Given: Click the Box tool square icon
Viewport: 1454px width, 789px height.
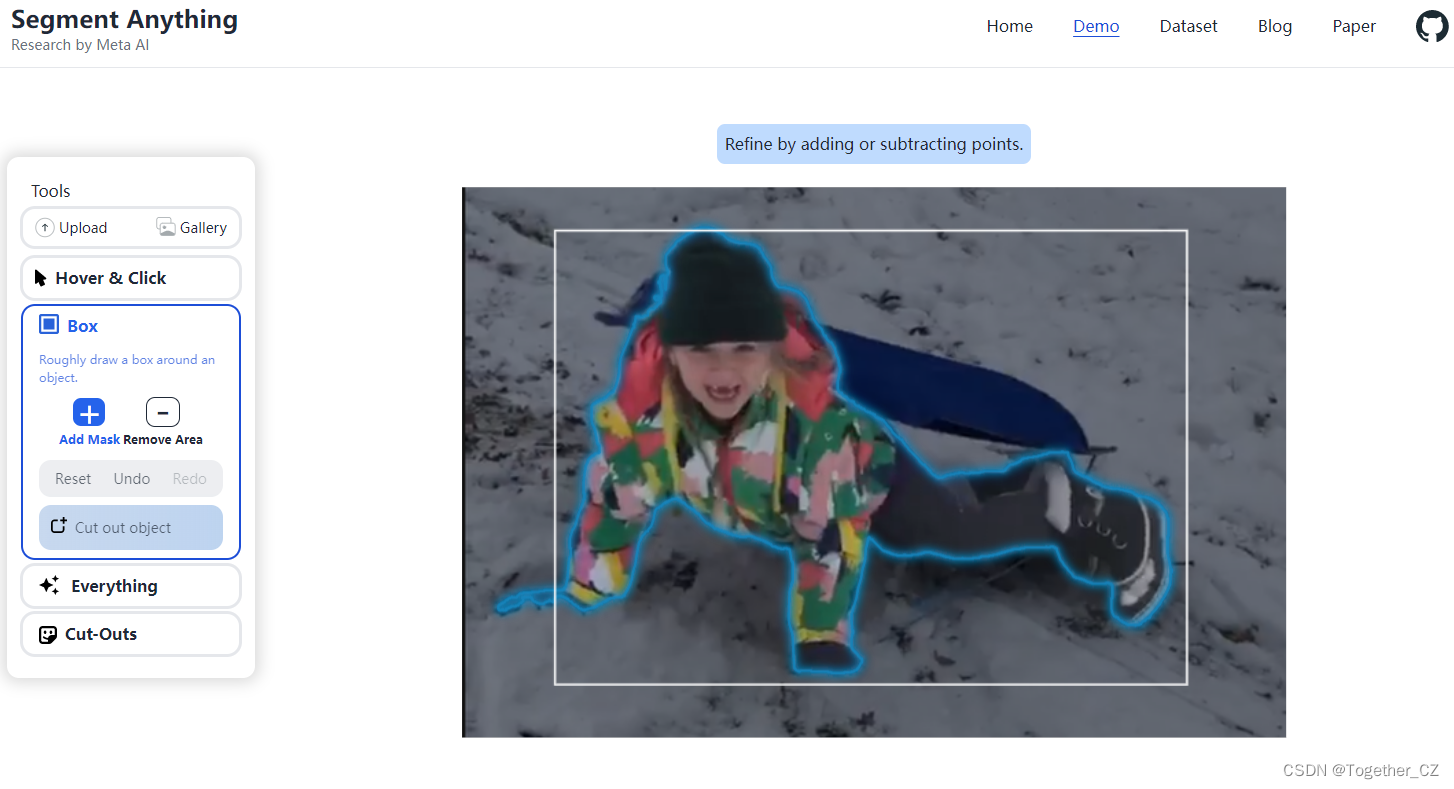Looking at the screenshot, I should [49, 325].
